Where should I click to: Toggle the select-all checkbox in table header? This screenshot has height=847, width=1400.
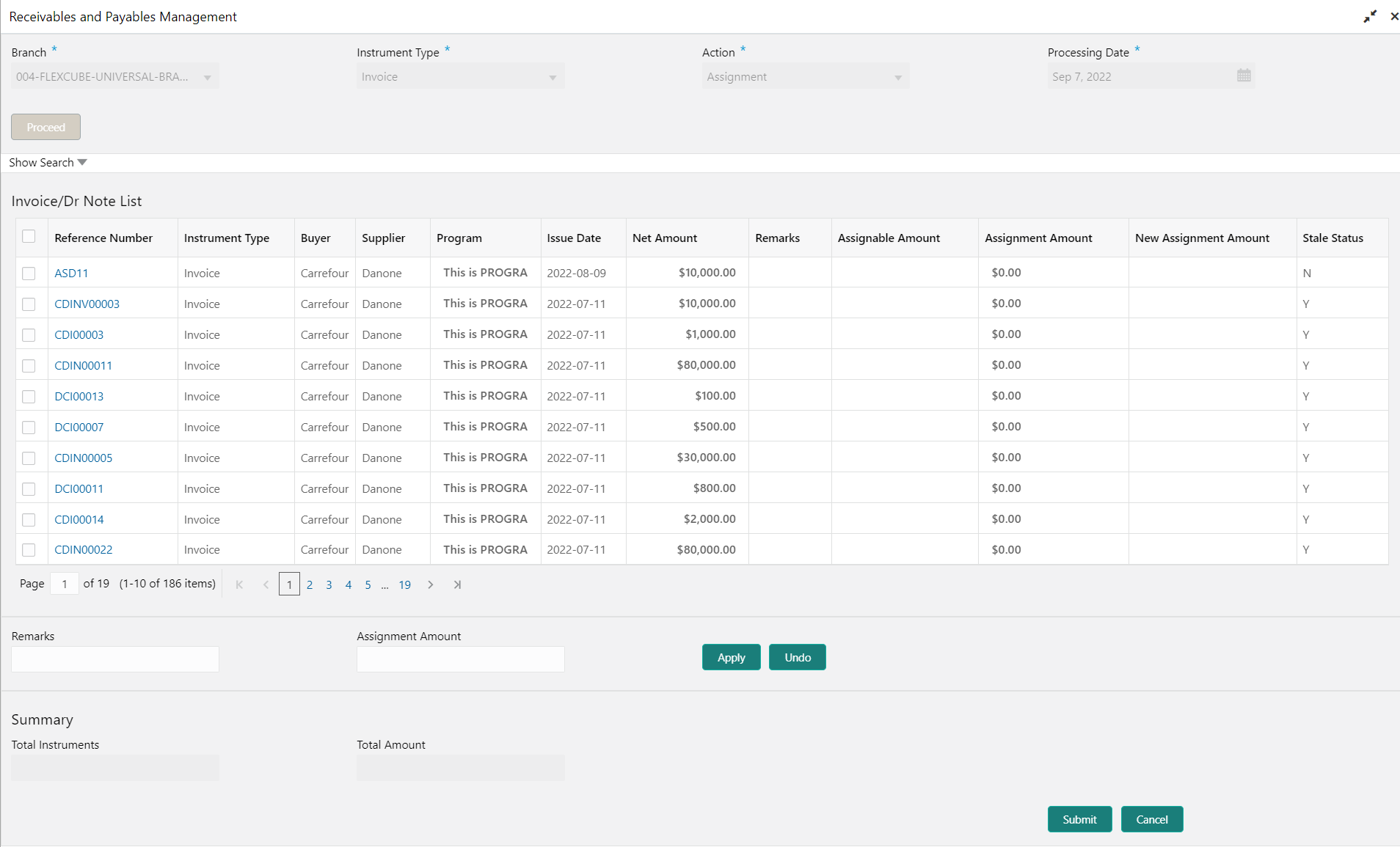pos(29,236)
